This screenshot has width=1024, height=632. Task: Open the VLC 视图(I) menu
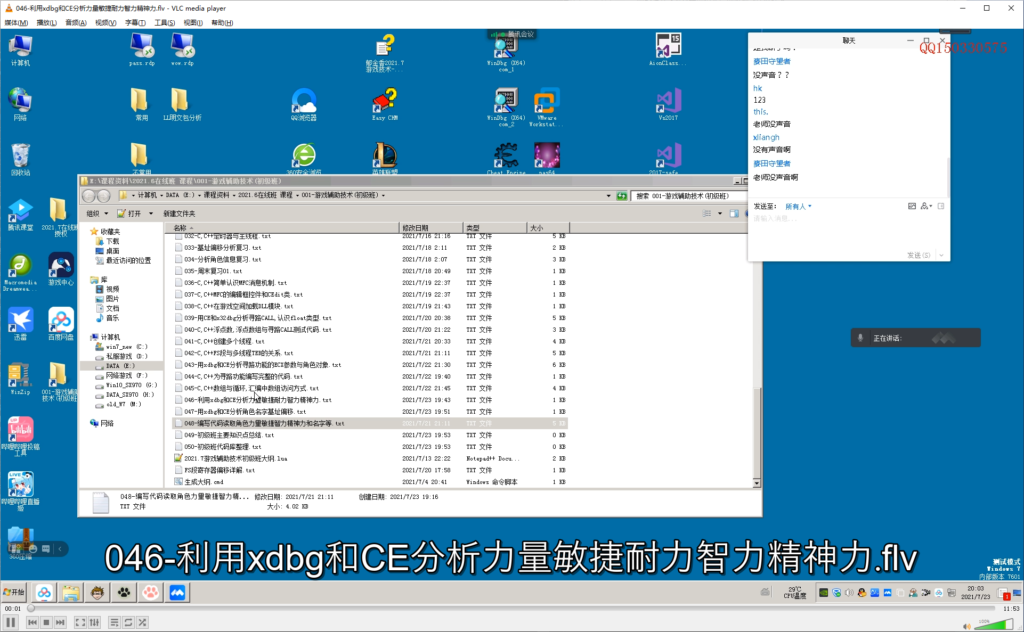[x=193, y=23]
